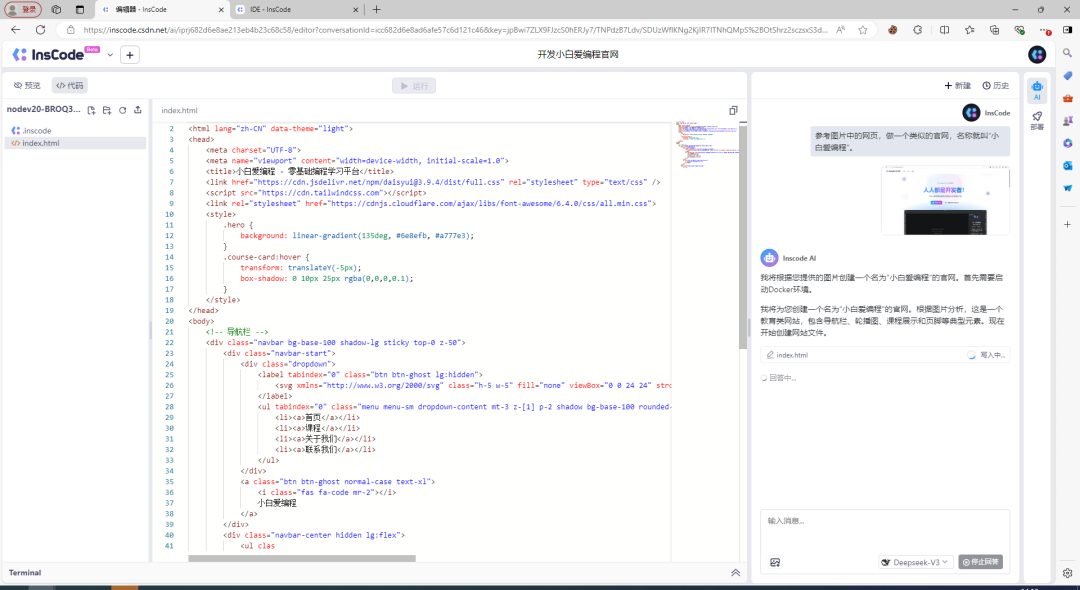Open the Edge sidebar Outlook icon
1080x590 pixels.
coord(1068,166)
